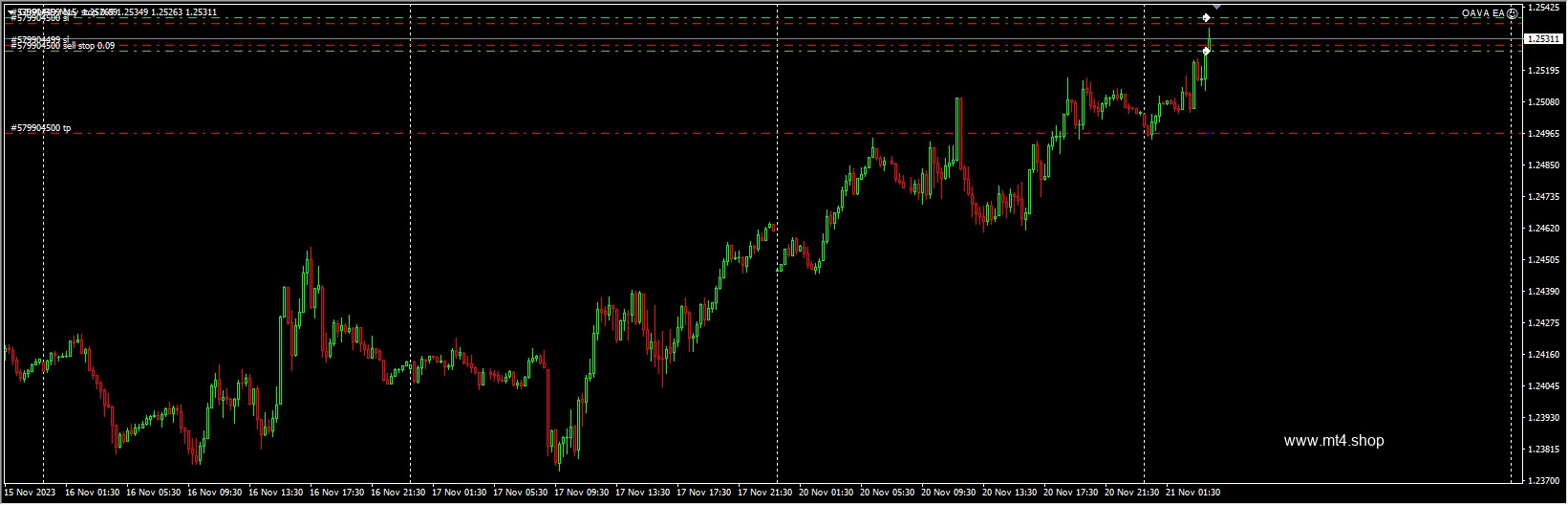Click price scale value 1.24965
This screenshot has width=1568, height=505.
[x=1544, y=134]
